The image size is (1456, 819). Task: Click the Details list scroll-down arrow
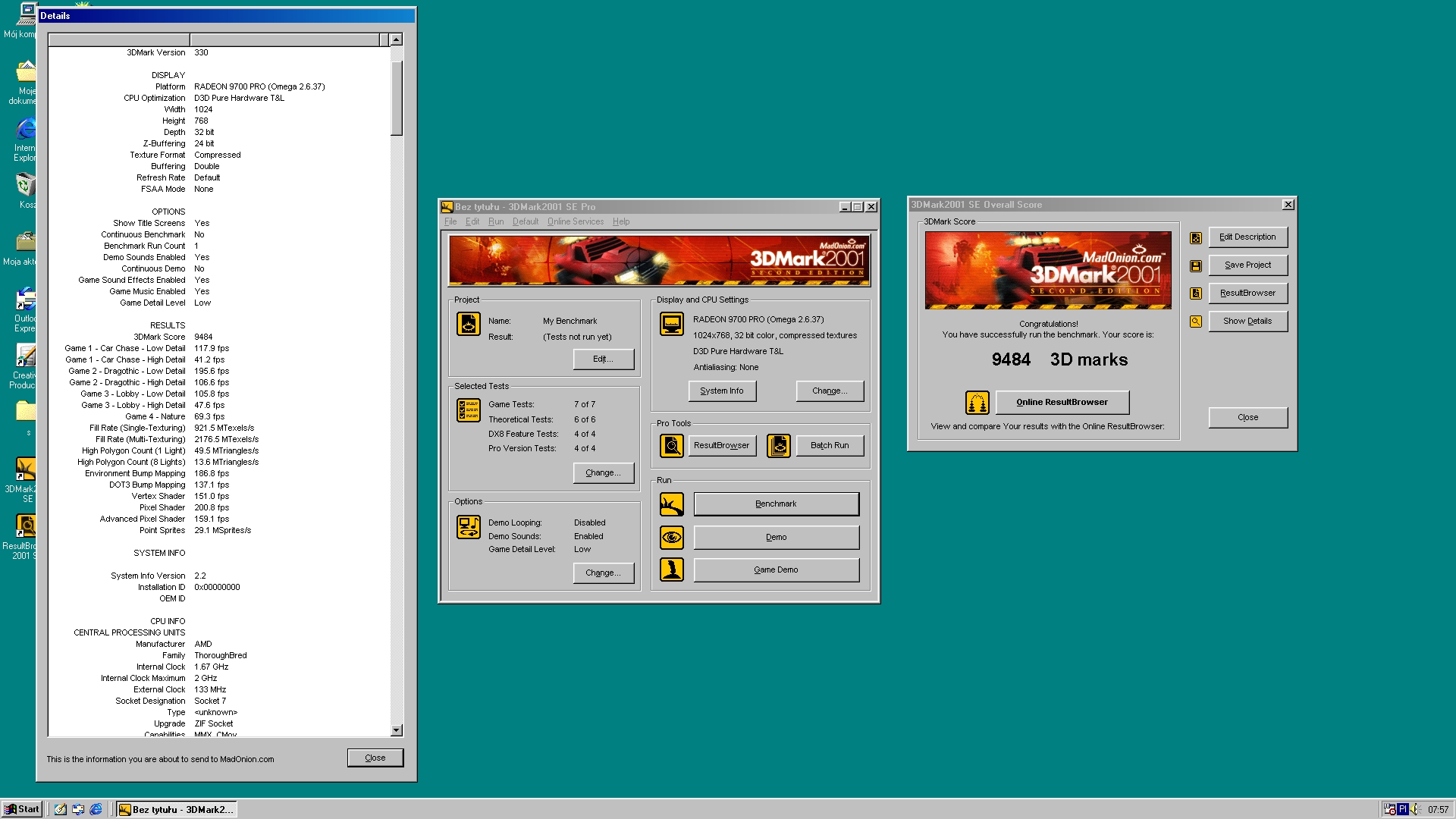click(x=397, y=730)
